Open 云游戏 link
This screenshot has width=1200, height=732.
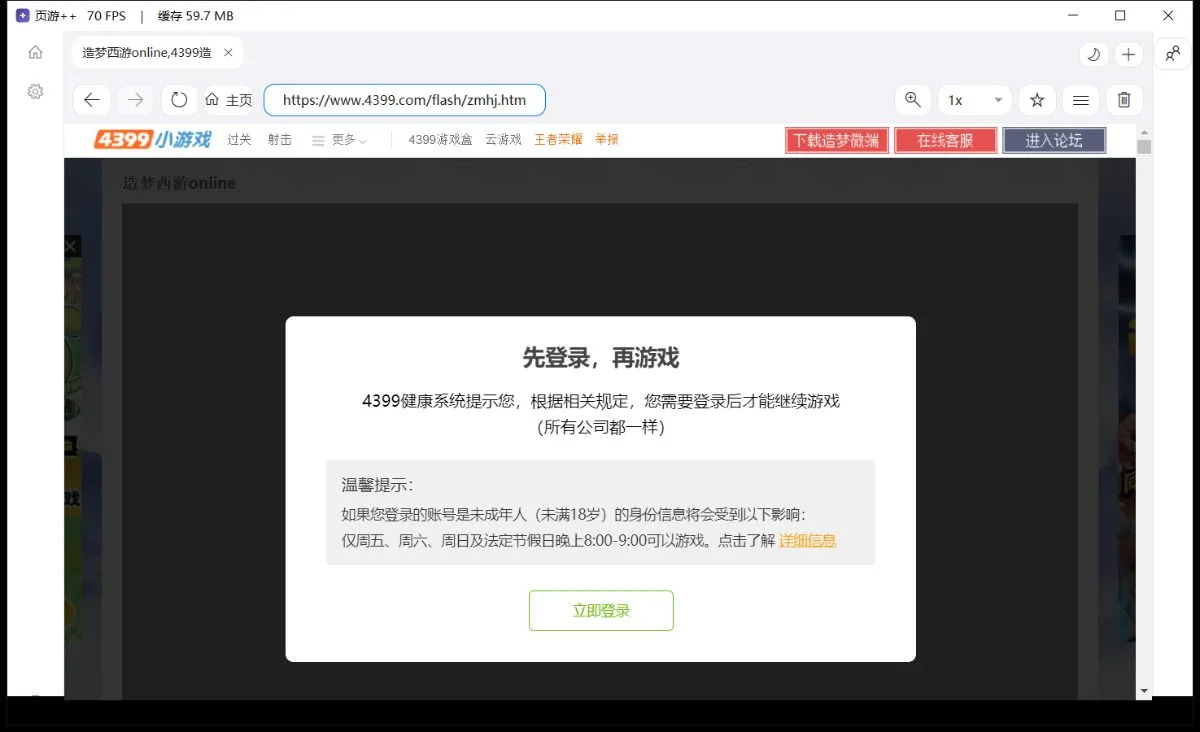[503, 140]
